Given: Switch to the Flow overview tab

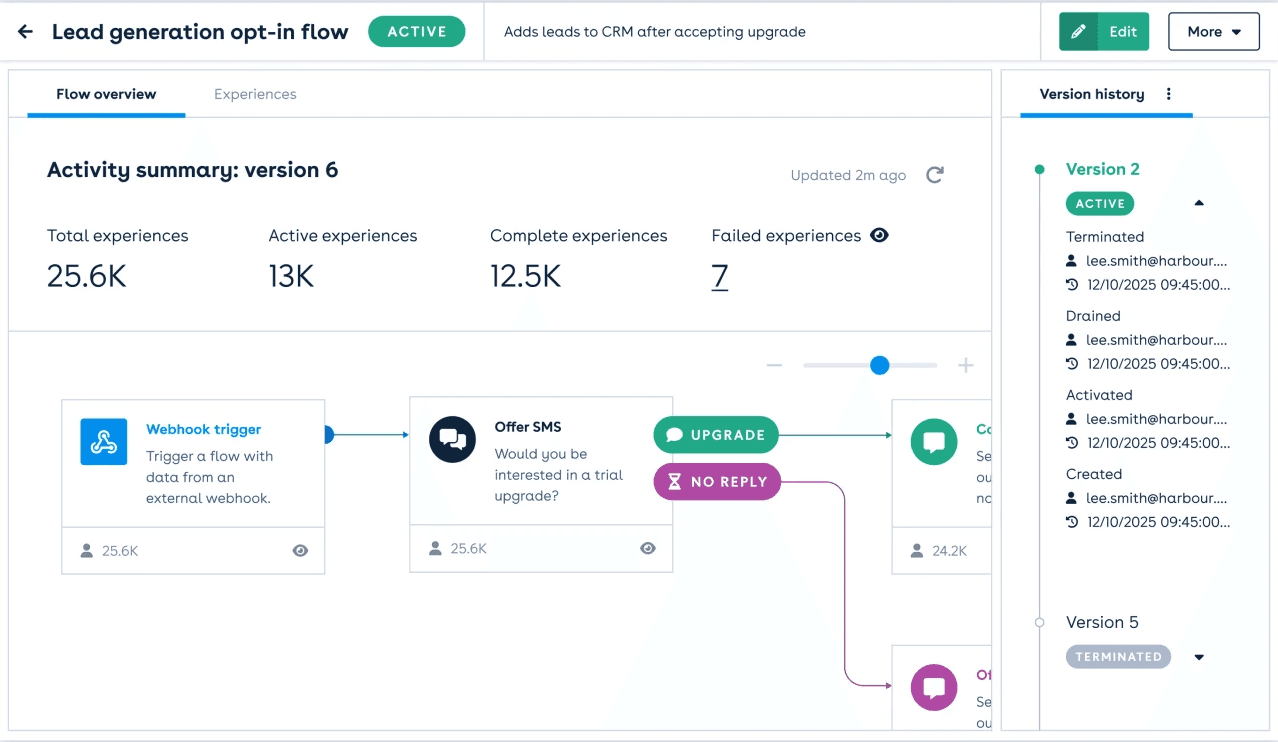Looking at the screenshot, I should coord(106,94).
